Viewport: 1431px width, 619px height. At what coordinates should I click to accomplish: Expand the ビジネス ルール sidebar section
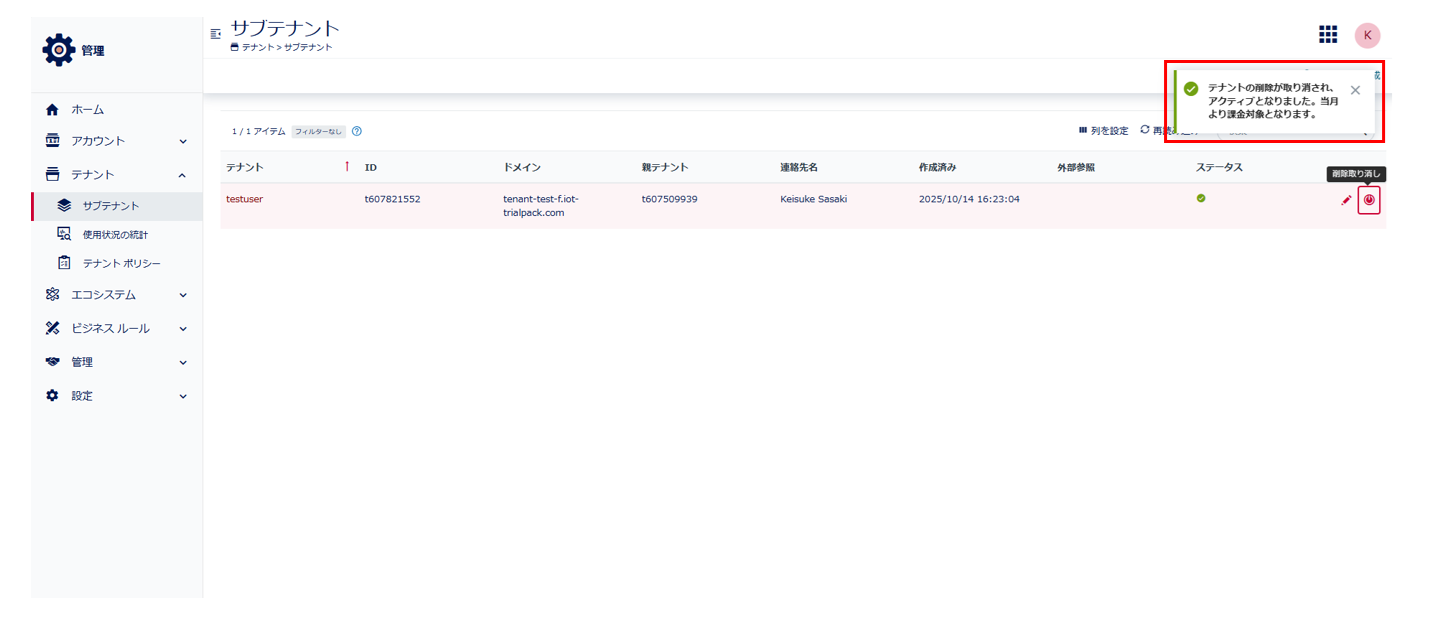point(183,329)
